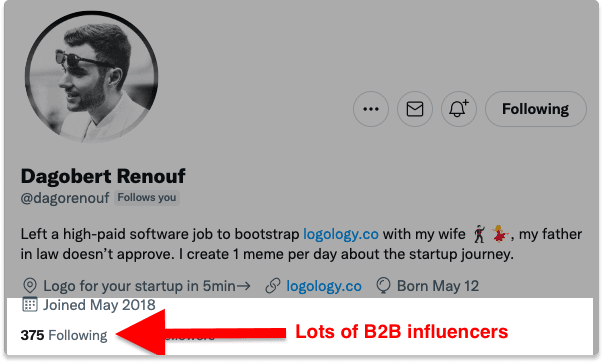Click the red Lots of B2B influencers annotation

click(401, 332)
